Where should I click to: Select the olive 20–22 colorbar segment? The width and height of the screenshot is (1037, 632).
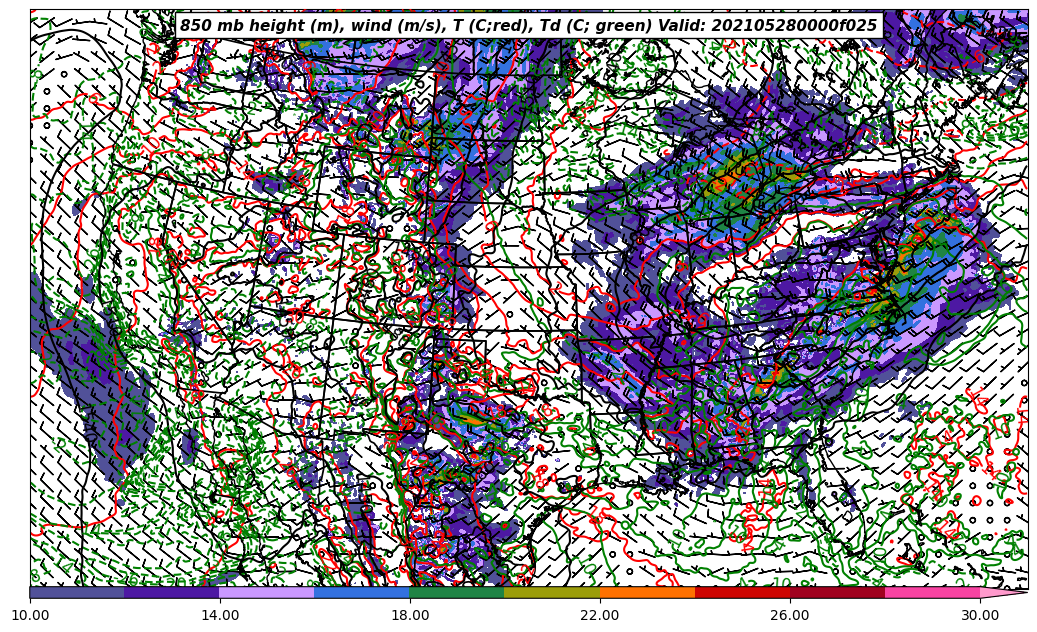pos(552,592)
